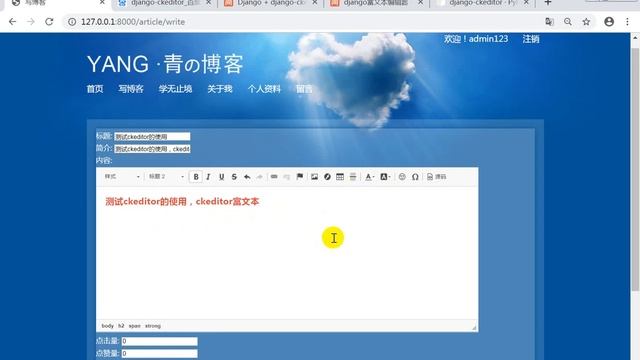
Task: Open the 学无止境 navigation link
Action: tap(175, 89)
